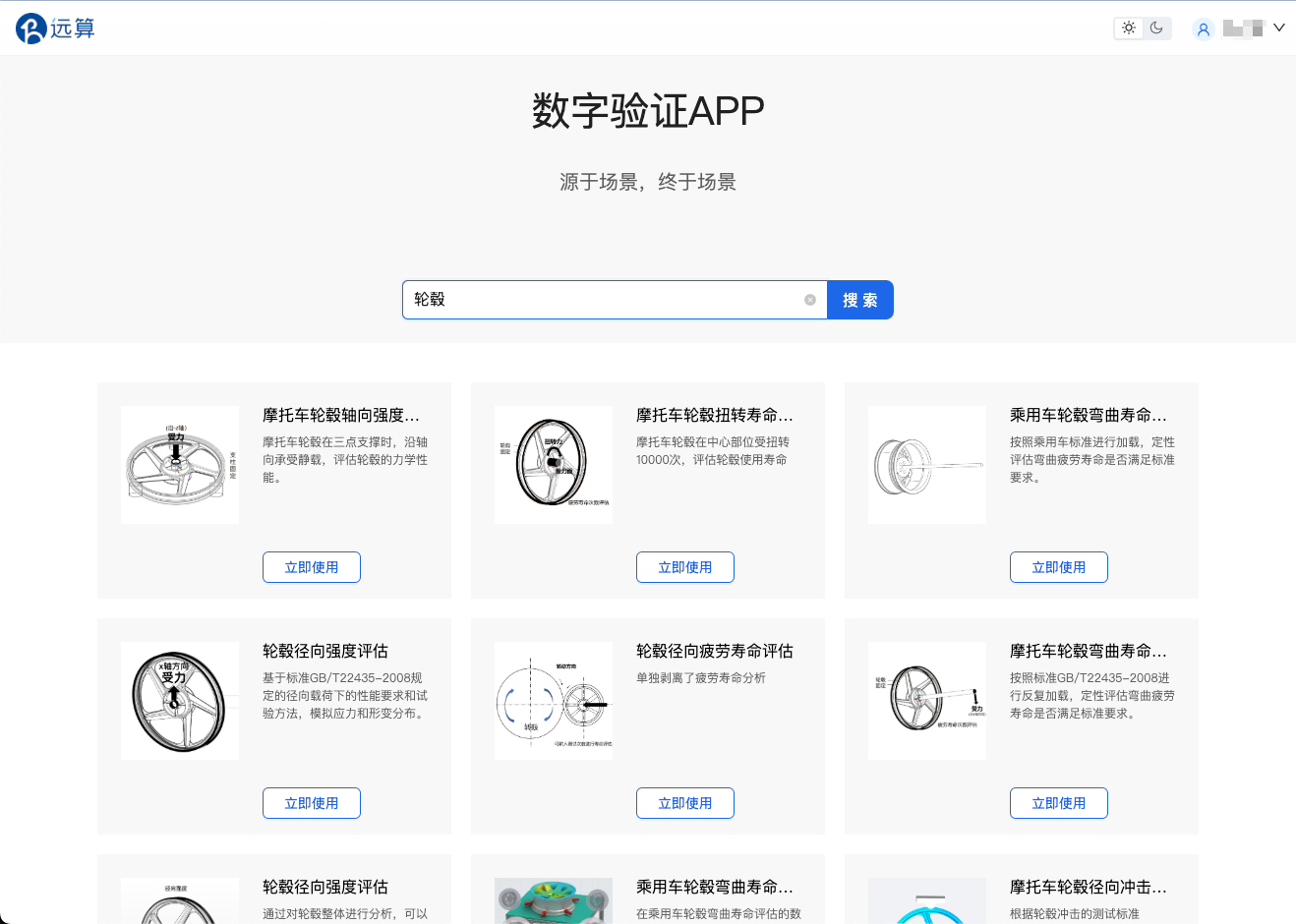Click the 轮毂径向疲劳寿命评估 diagram thumbnail

coord(553,700)
